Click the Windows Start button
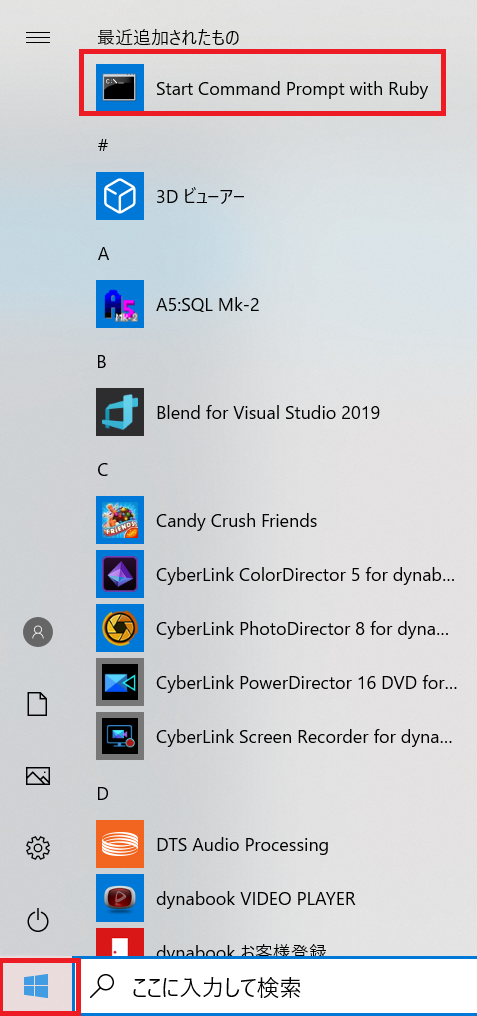The image size is (477, 1016). tap(36, 987)
